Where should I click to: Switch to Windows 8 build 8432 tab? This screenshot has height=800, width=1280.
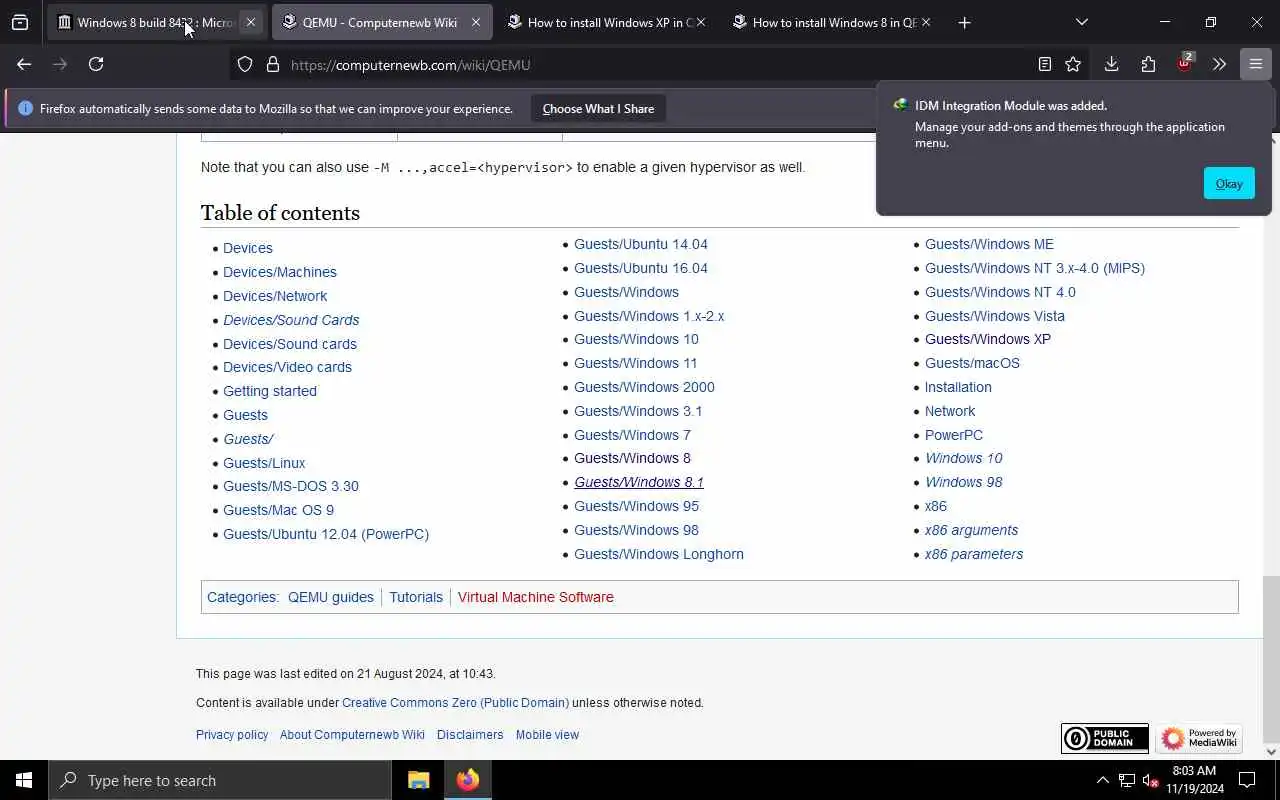click(x=156, y=22)
